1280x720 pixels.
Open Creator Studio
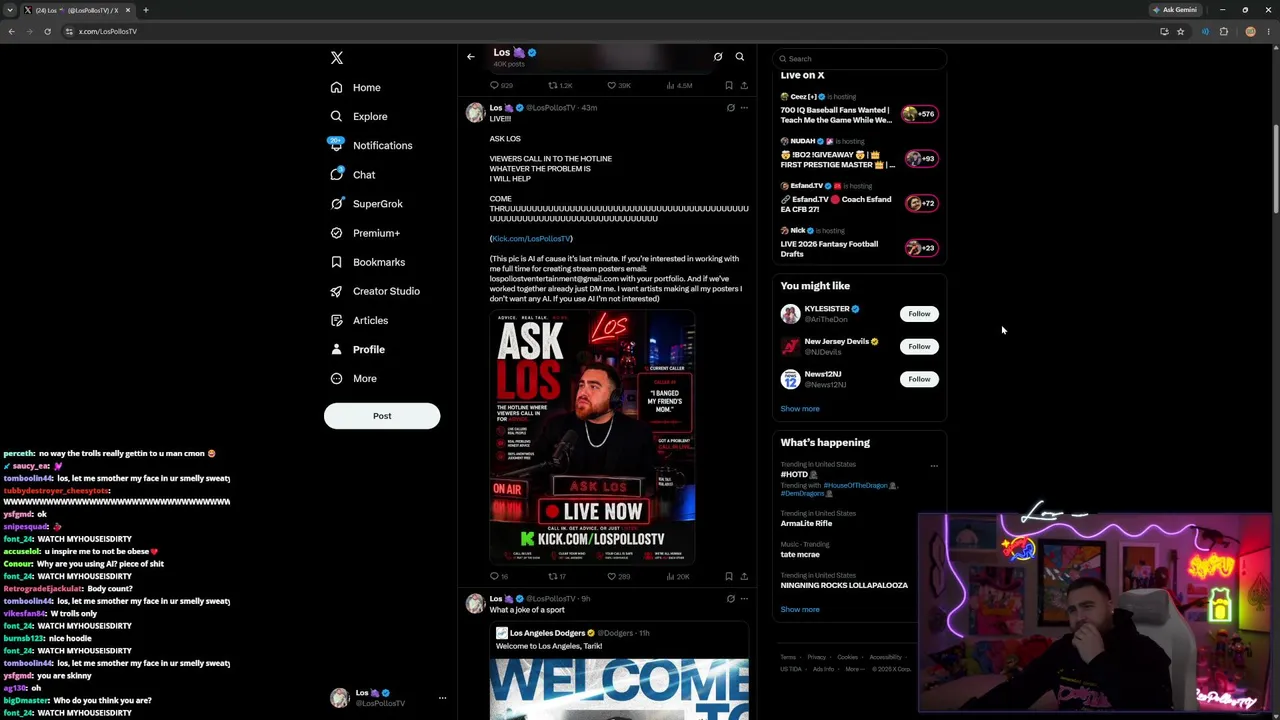pos(375,291)
